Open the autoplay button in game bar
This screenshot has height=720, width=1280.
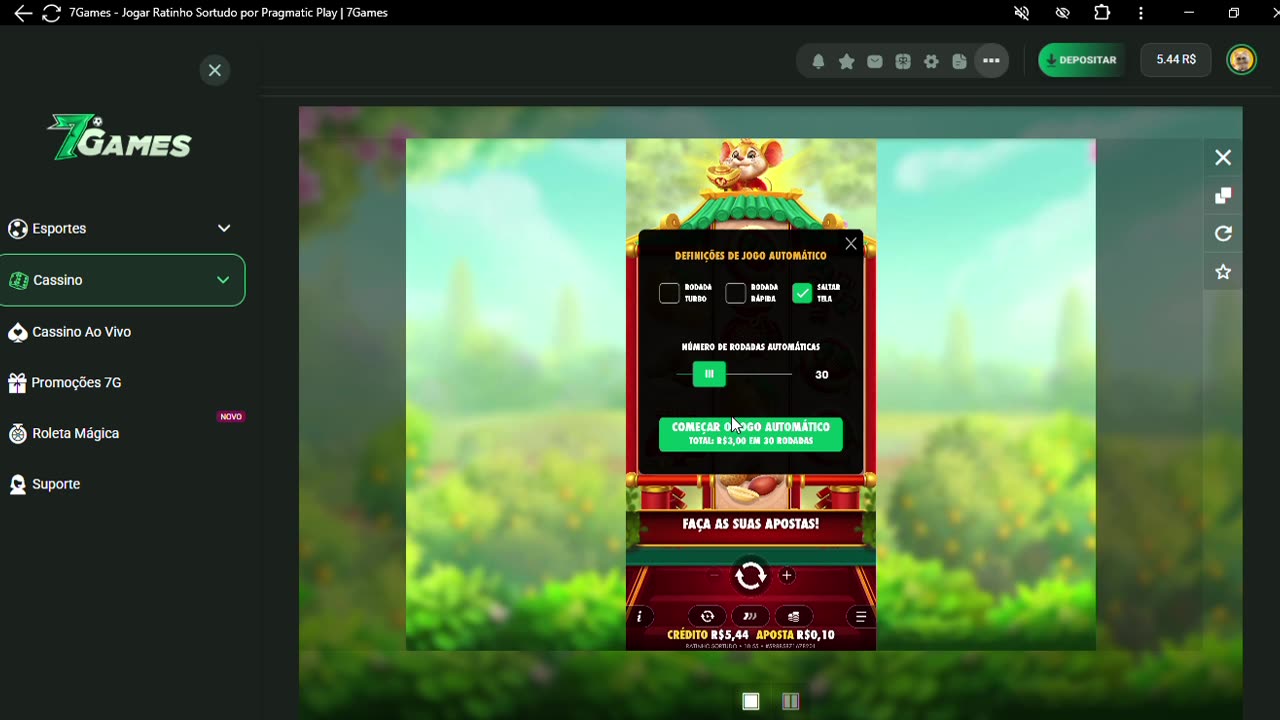click(707, 617)
